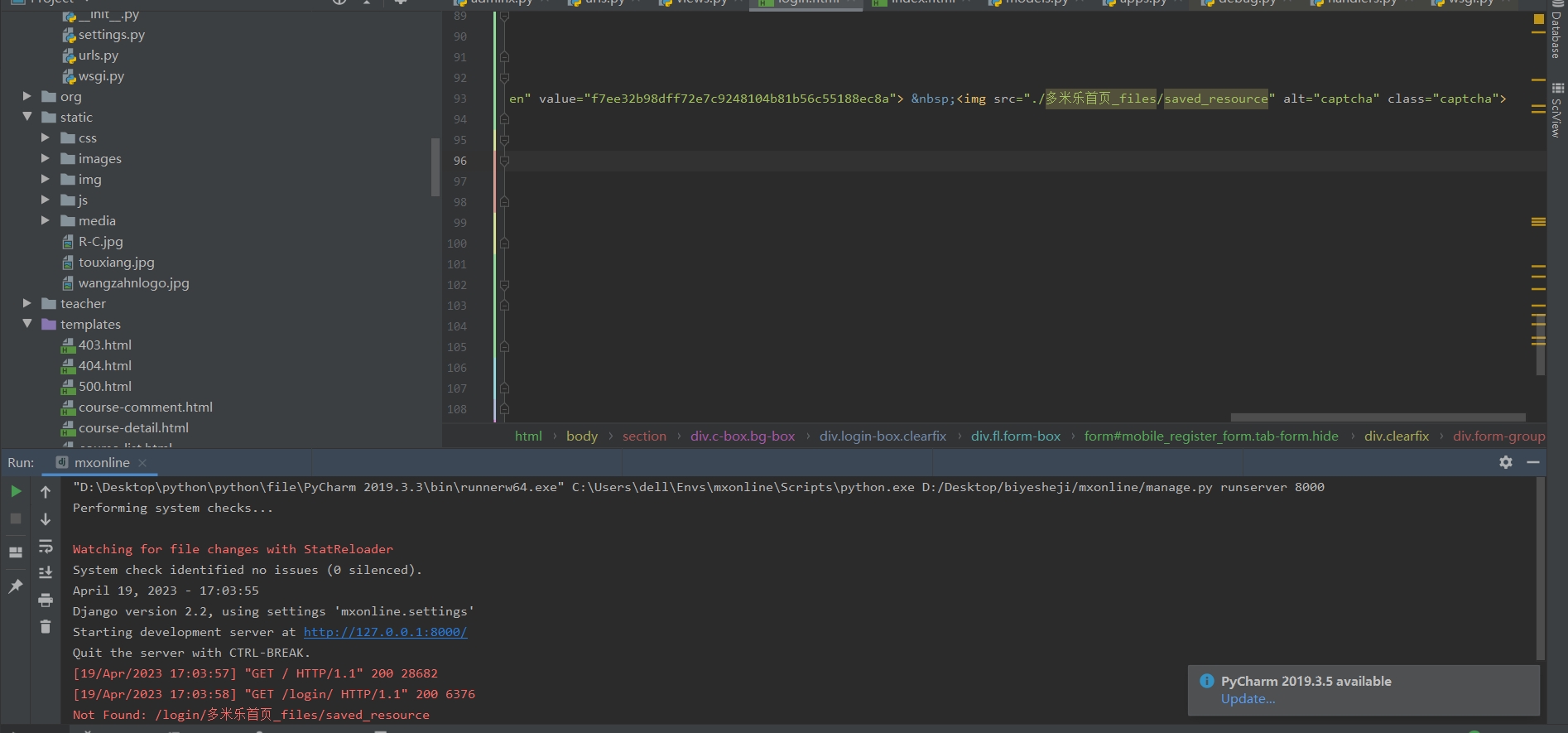Hide the Run tool window

pyautogui.click(x=1533, y=462)
